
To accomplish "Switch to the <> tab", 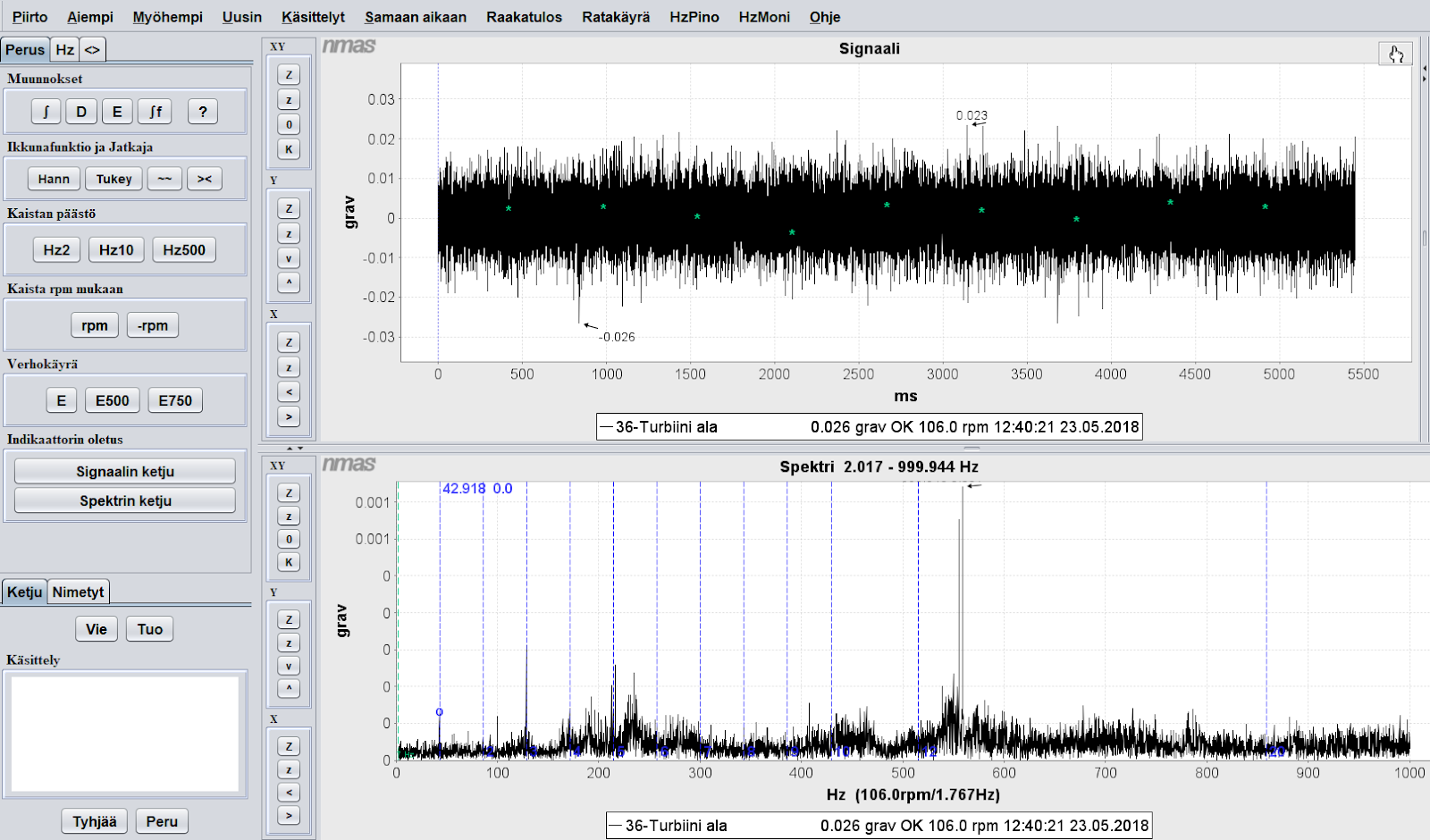I will (92, 50).
